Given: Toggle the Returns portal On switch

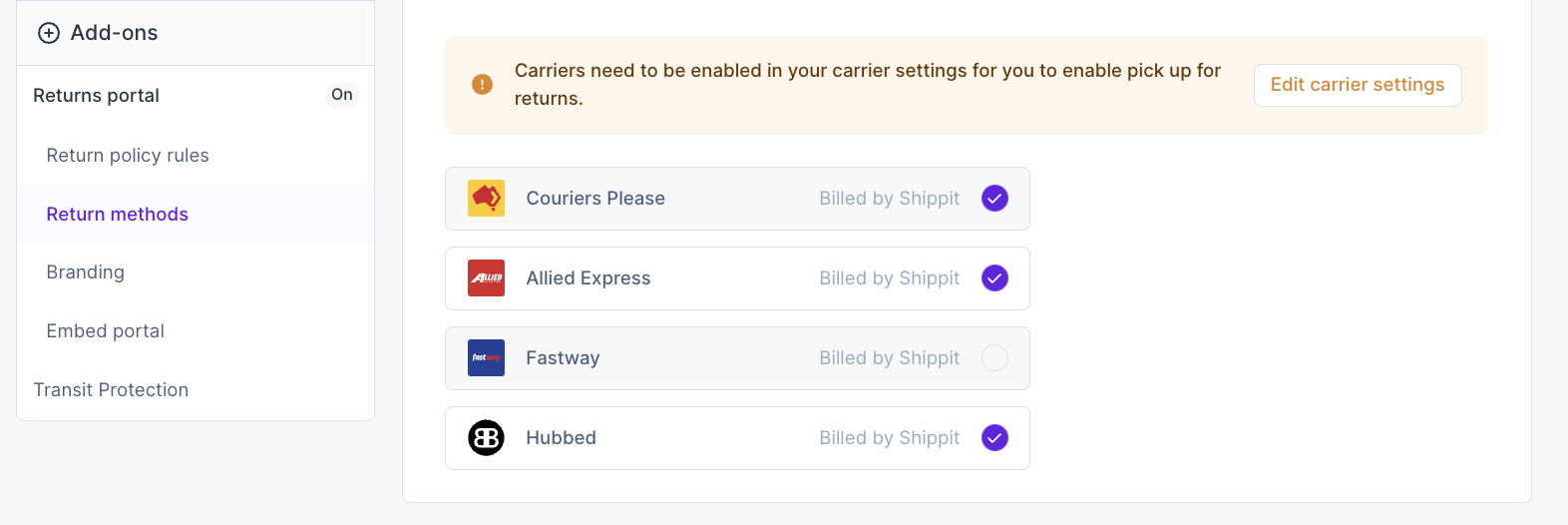Looking at the screenshot, I should (x=342, y=95).
